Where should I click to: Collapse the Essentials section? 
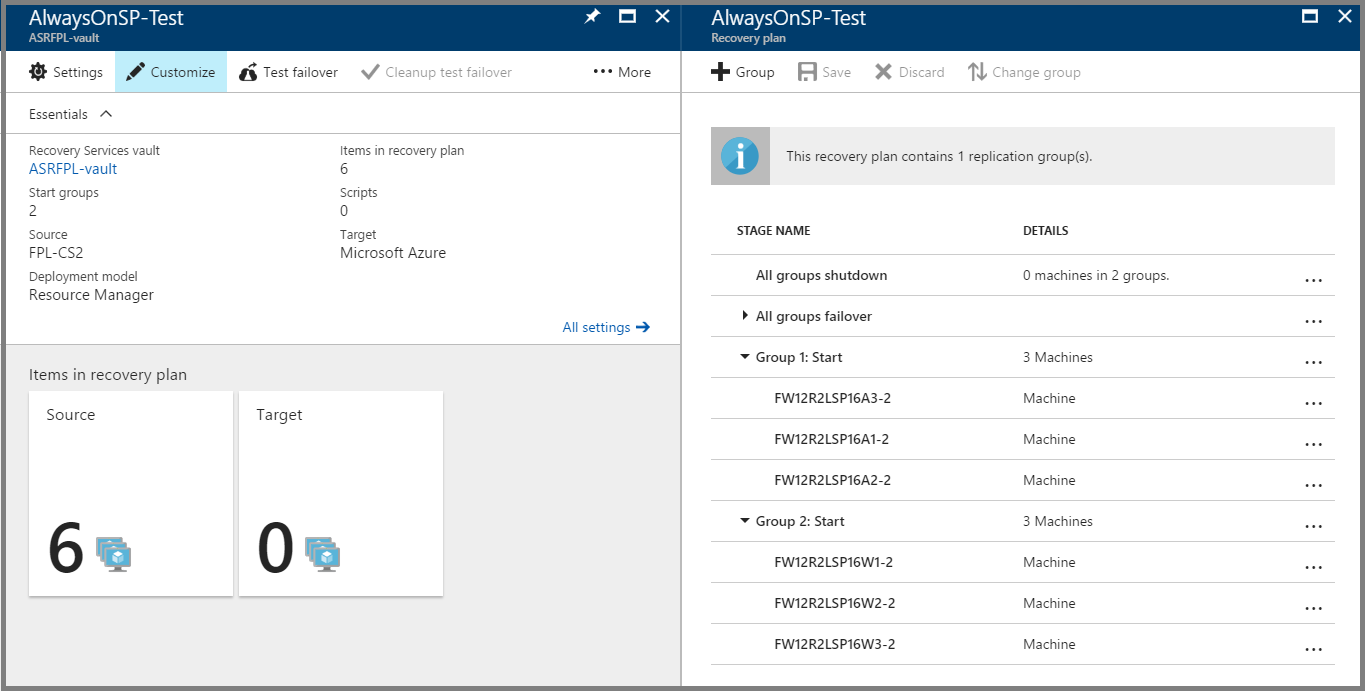pyautogui.click(x=107, y=114)
